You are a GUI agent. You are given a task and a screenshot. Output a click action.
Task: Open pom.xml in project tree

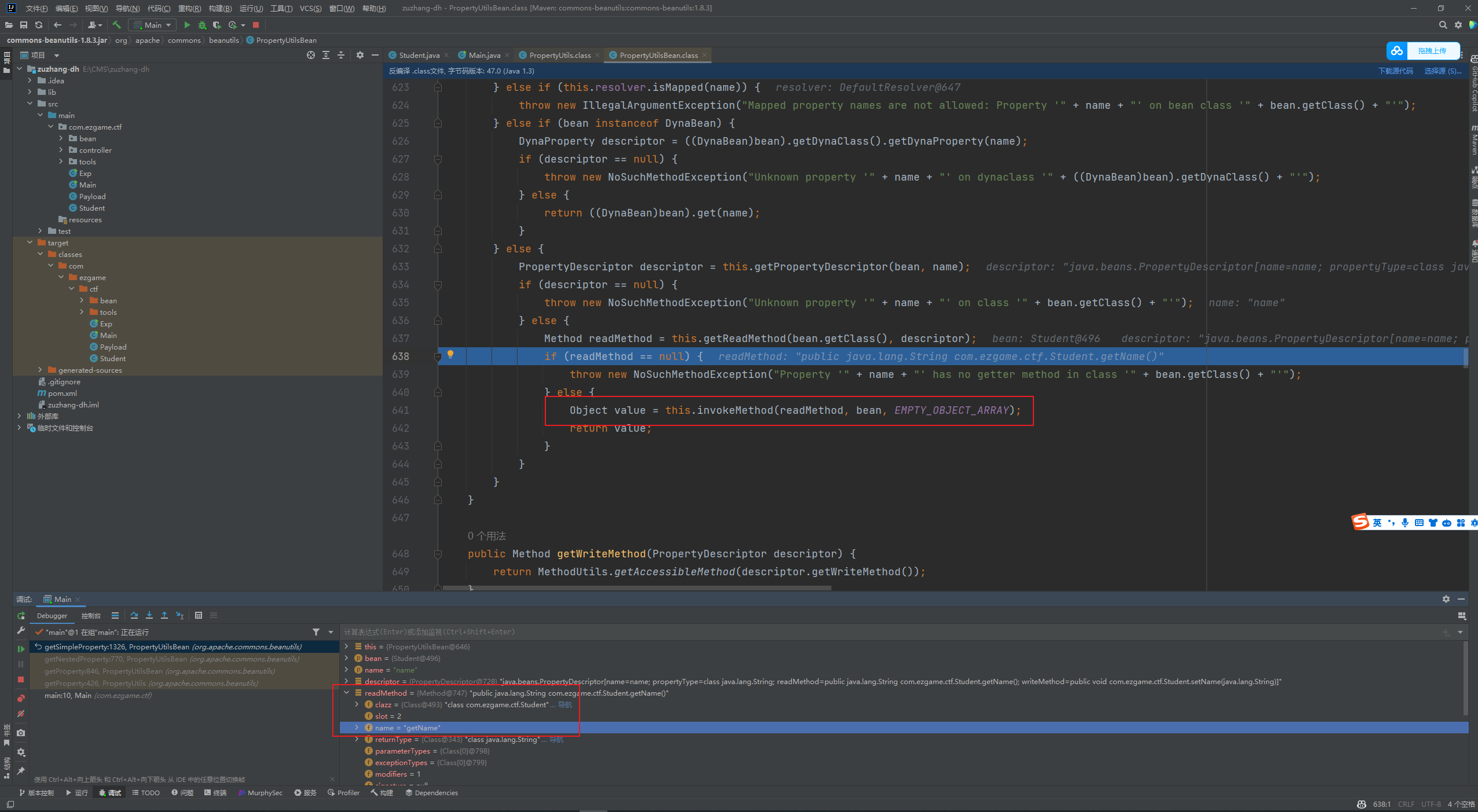(x=62, y=393)
